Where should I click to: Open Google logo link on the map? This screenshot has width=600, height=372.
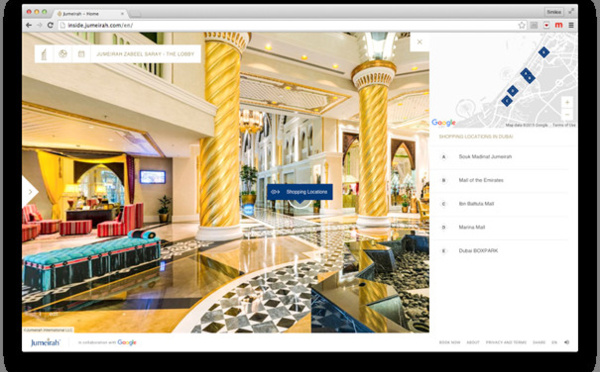443,122
